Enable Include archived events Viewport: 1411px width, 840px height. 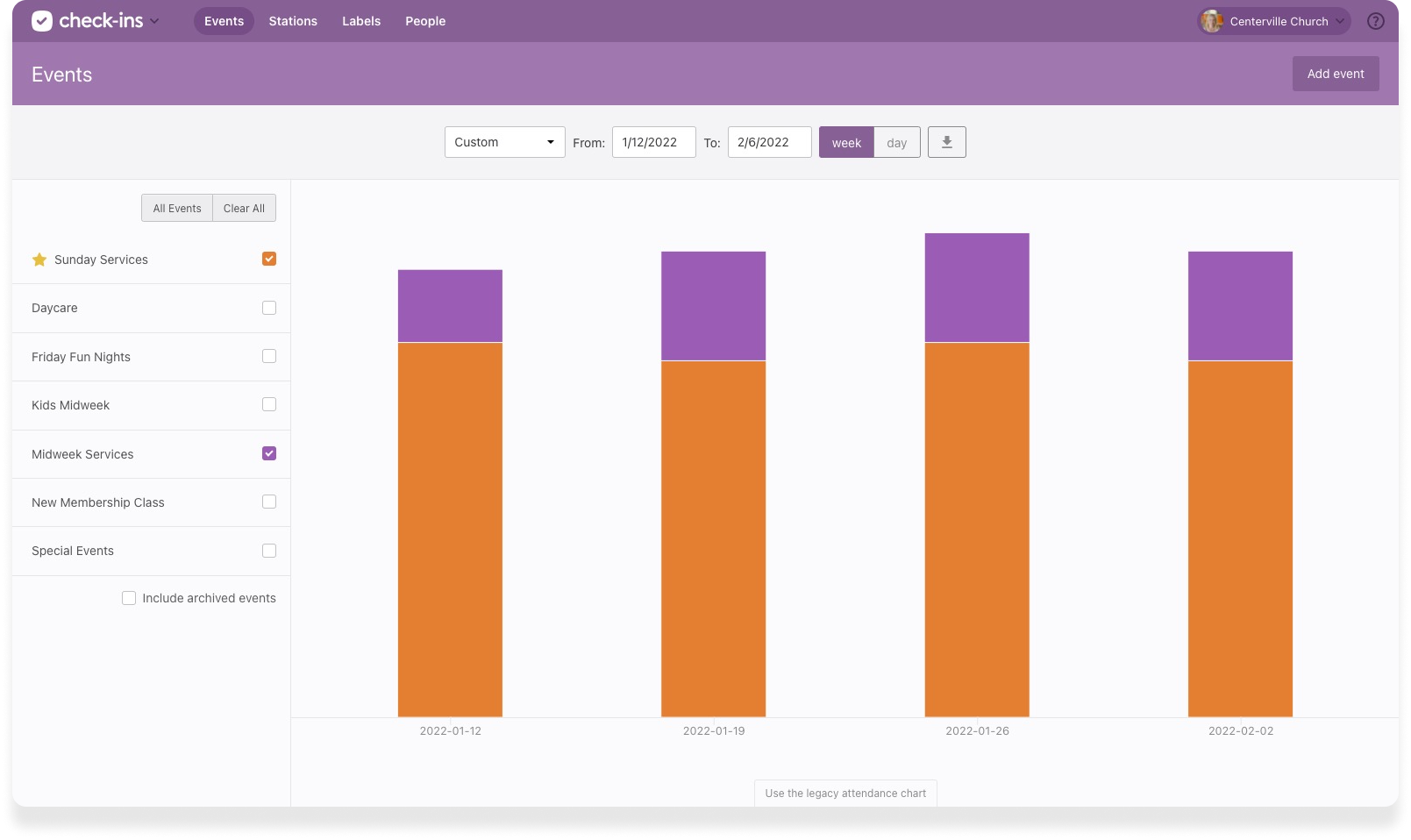tap(129, 597)
